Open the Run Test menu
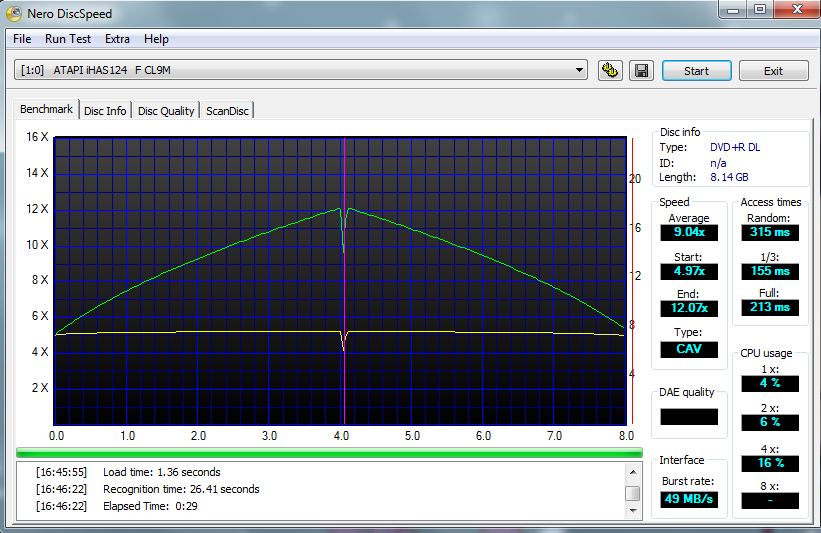The width and height of the screenshot is (821, 533). [67, 39]
